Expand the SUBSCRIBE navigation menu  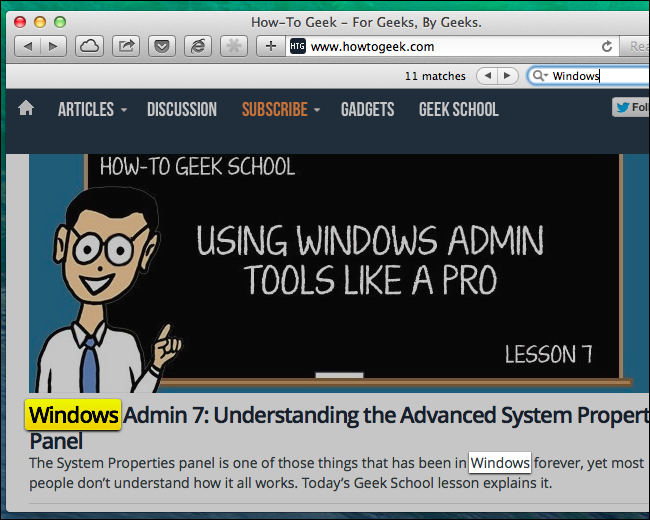point(281,109)
